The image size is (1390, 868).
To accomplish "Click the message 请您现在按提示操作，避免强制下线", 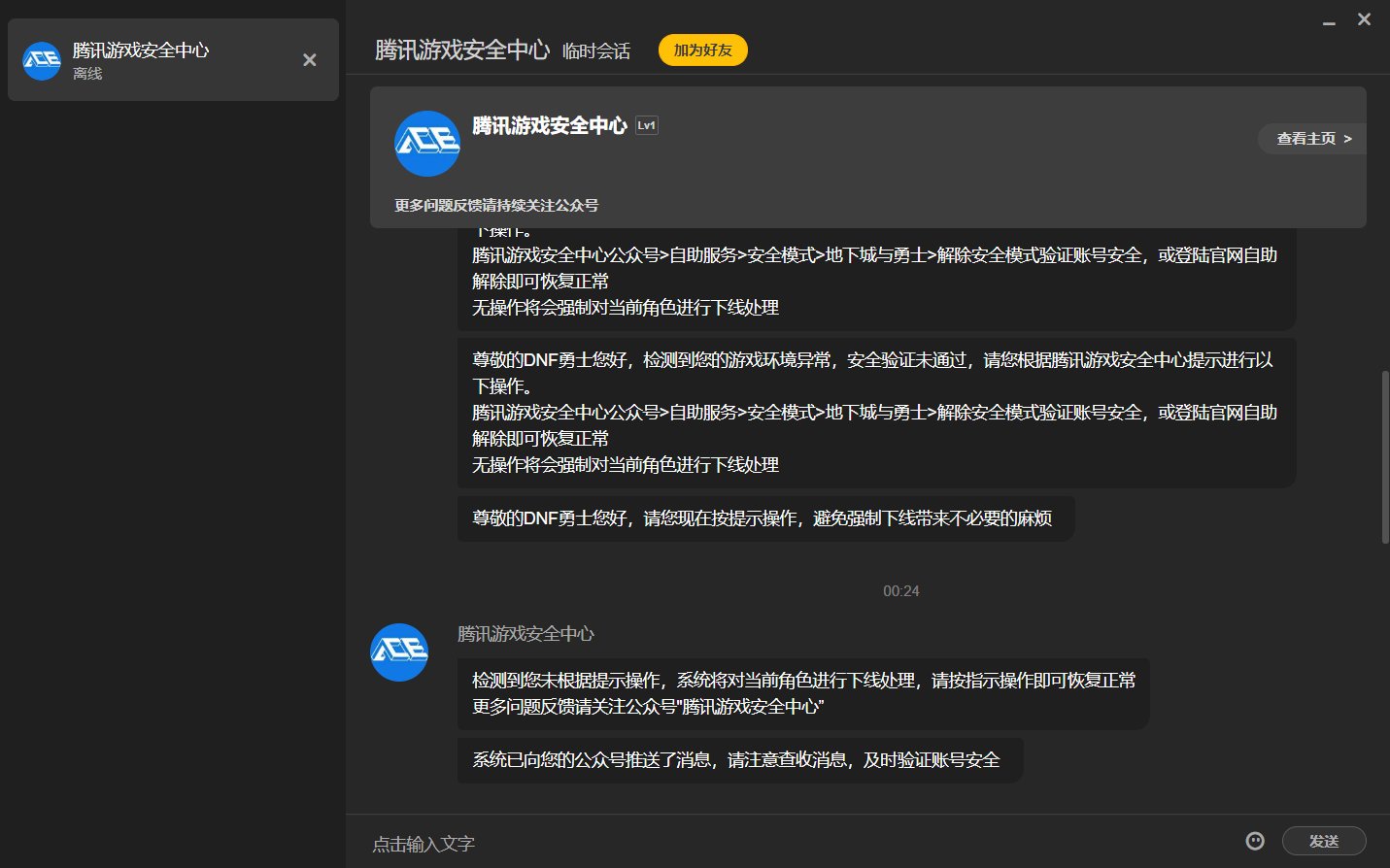I will click(x=766, y=518).
